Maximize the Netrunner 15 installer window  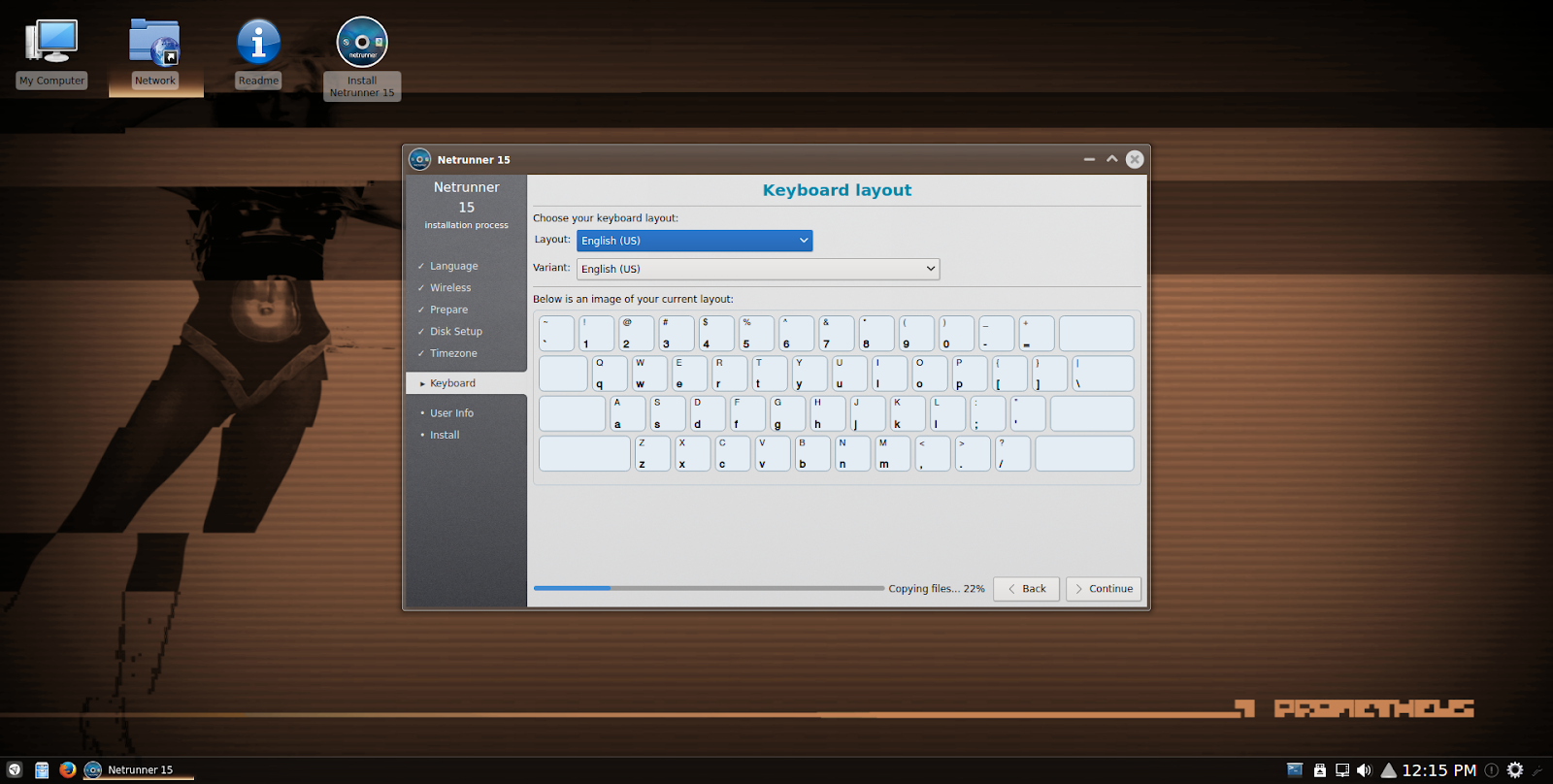[x=1112, y=159]
